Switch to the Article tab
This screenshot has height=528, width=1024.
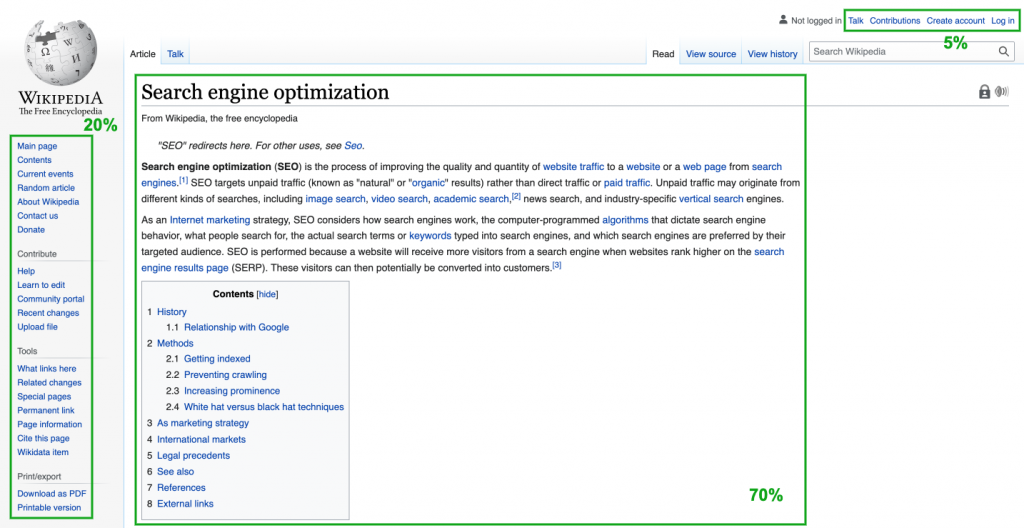click(142, 54)
